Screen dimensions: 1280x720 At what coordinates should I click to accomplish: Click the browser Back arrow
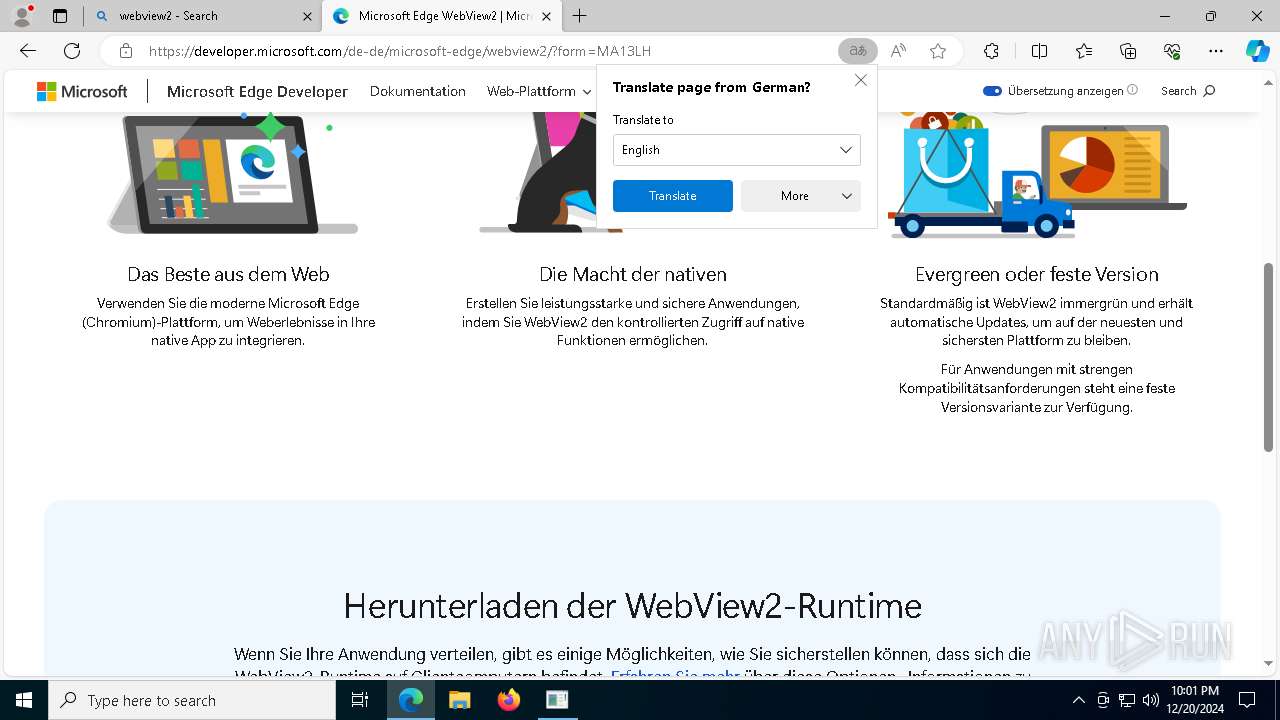[28, 51]
